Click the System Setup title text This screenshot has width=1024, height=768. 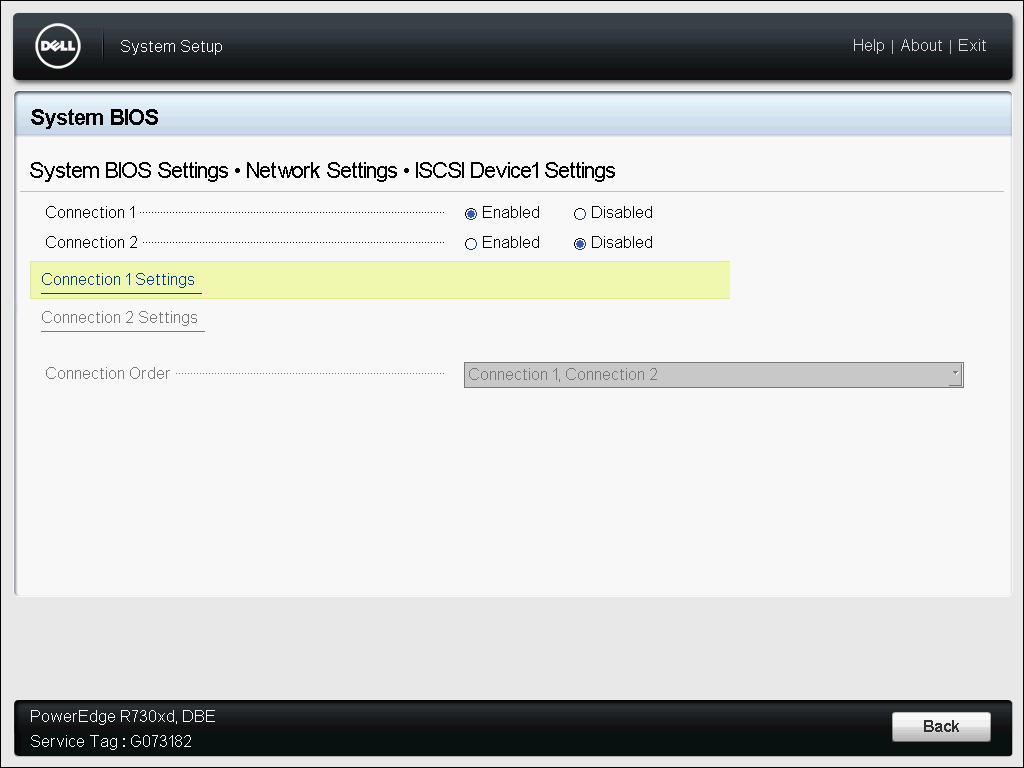click(x=171, y=47)
